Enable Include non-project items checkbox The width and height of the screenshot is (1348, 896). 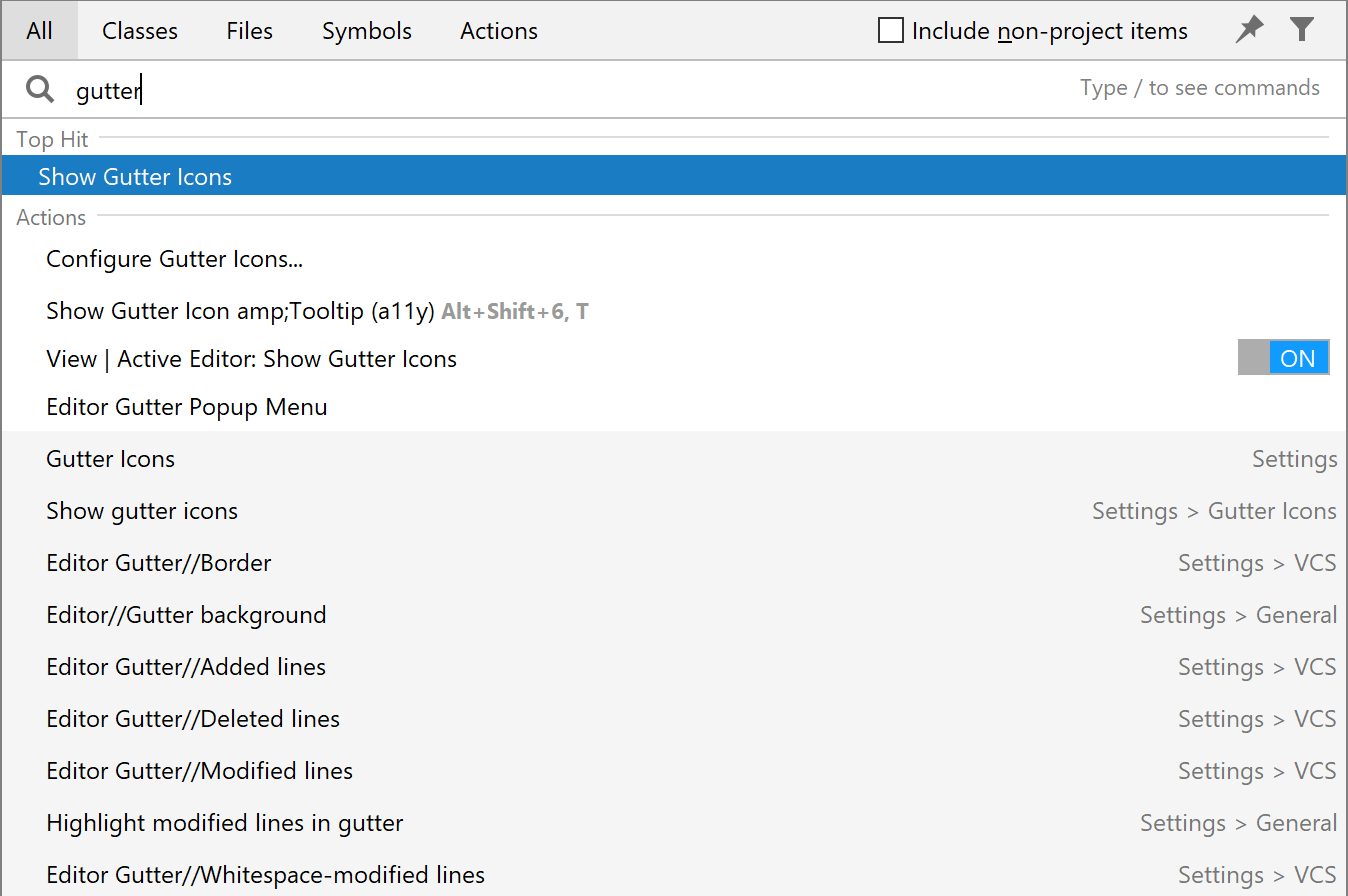pos(890,31)
